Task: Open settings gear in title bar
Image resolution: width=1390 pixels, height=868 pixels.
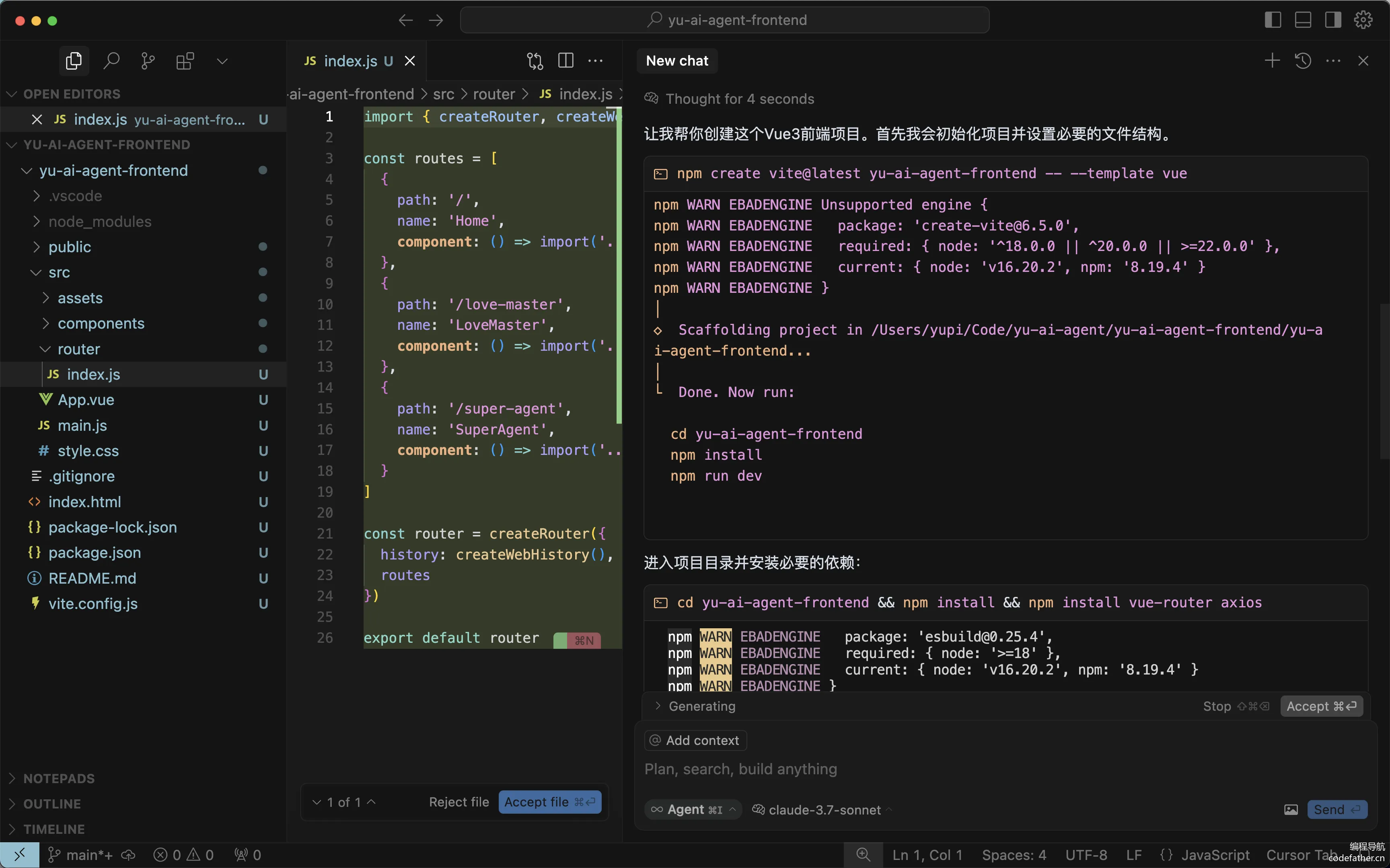Action: pos(1363,20)
